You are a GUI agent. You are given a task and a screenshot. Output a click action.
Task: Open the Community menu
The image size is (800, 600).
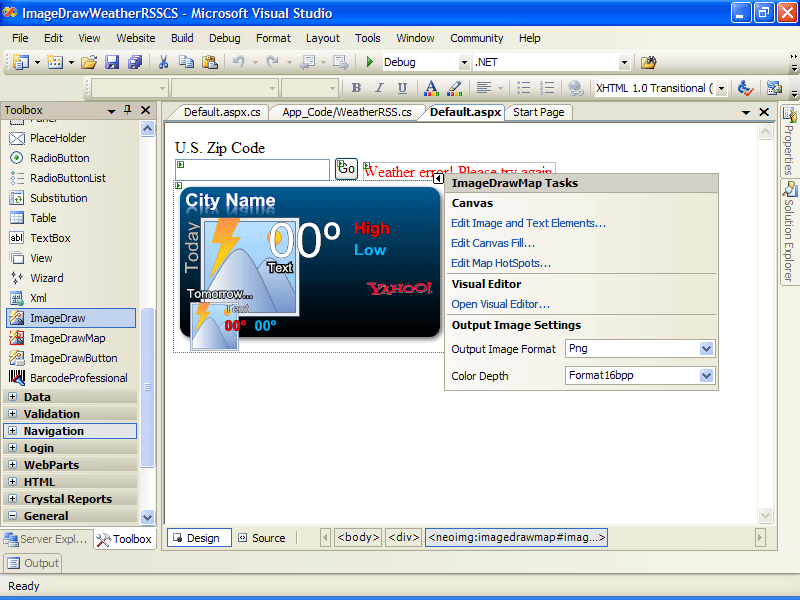[x=477, y=38]
